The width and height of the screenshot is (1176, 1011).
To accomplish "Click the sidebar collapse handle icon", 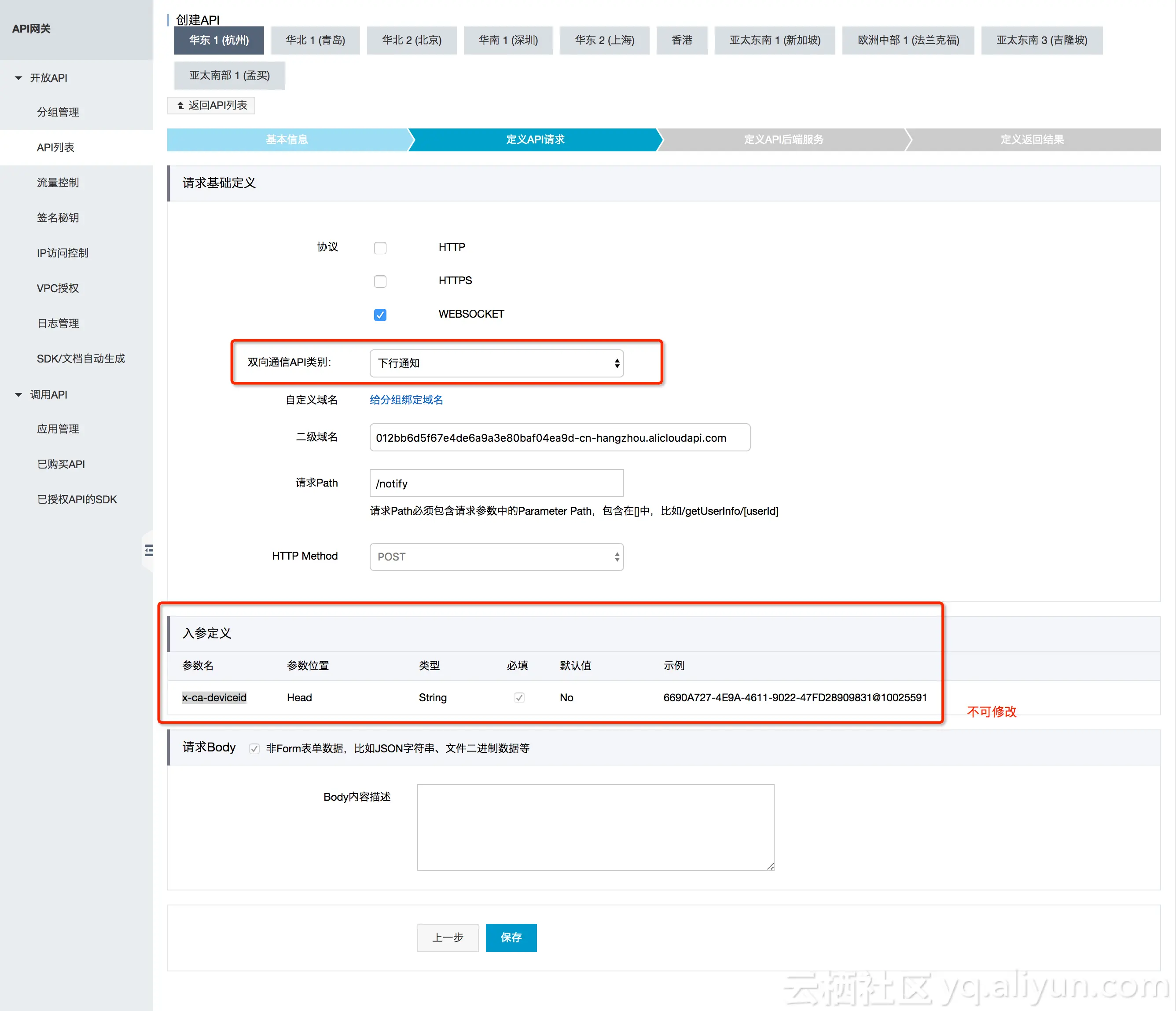I will click(149, 550).
